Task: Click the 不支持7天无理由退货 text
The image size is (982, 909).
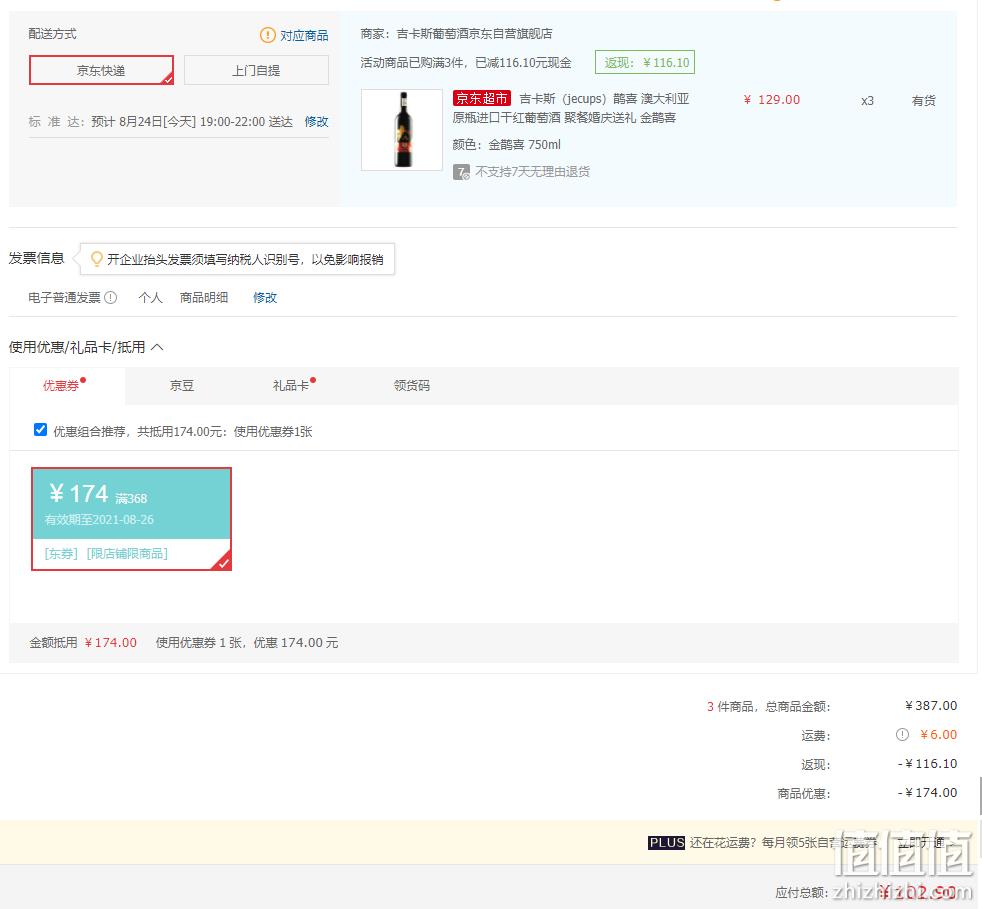Action: click(x=532, y=172)
